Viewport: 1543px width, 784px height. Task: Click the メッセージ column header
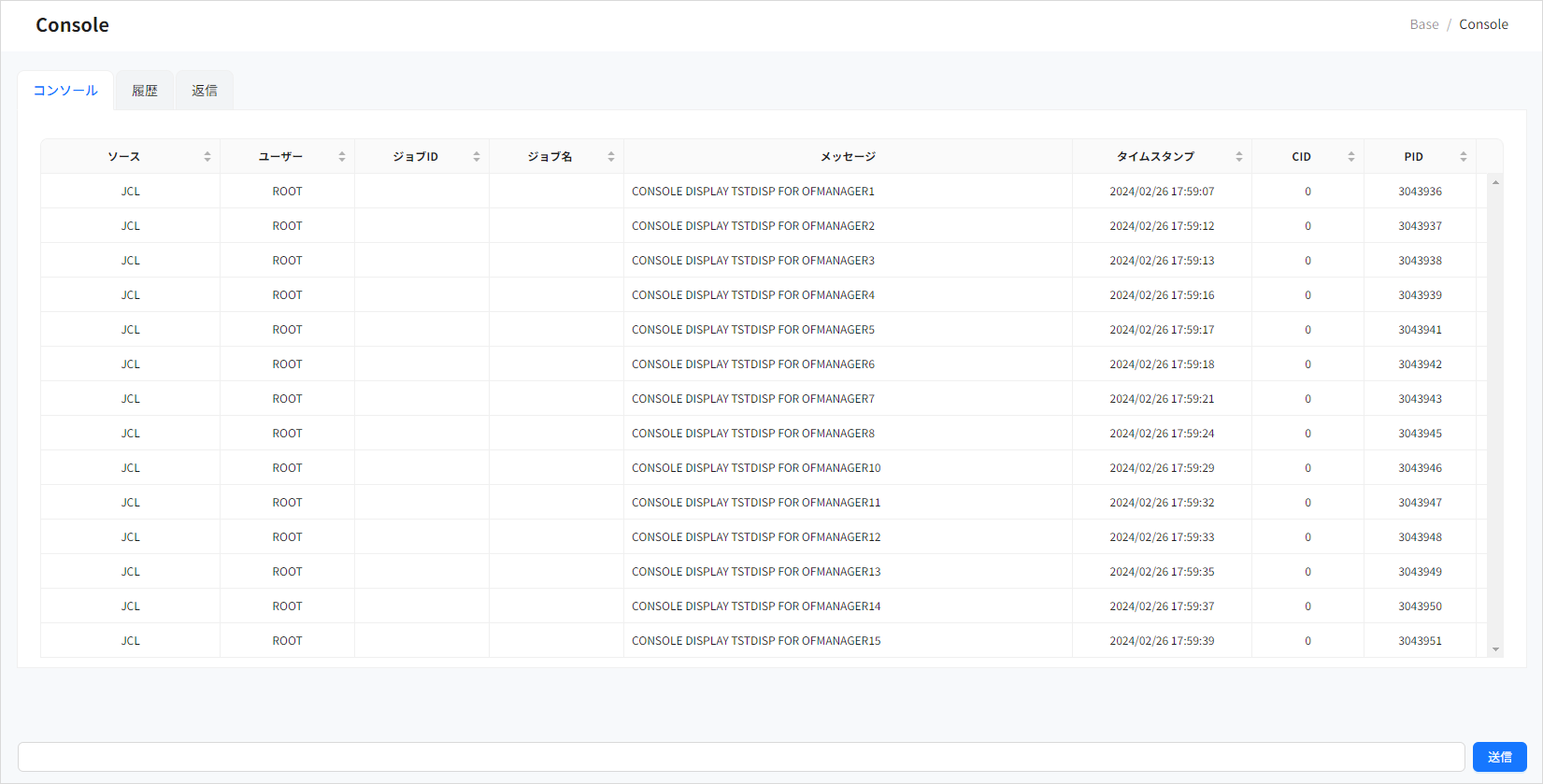tap(848, 157)
